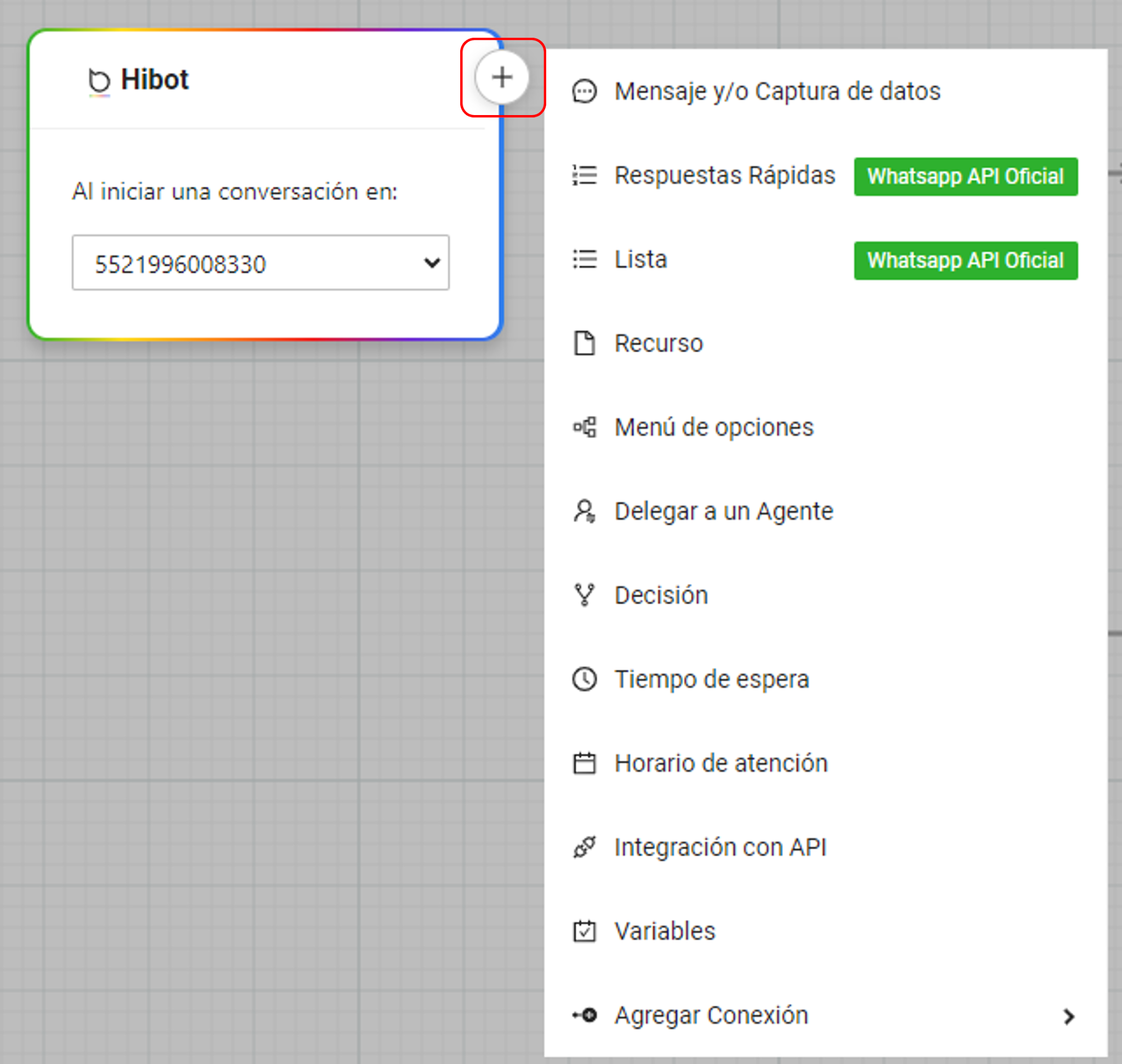This screenshot has width=1122, height=1064.
Task: Click the Respuestas Rápidas list icon
Action: point(584,175)
